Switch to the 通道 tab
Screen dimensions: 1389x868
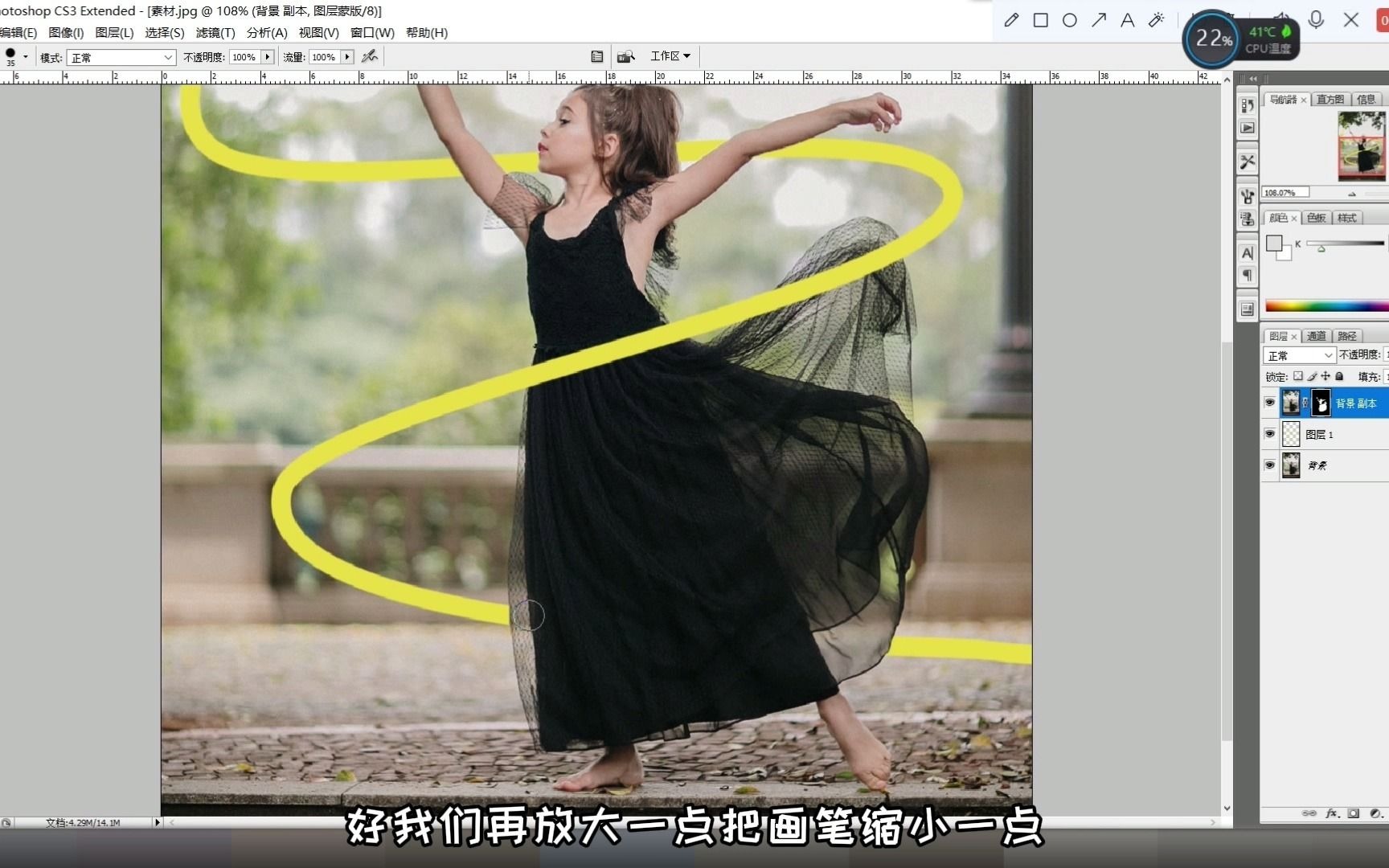tap(1317, 336)
